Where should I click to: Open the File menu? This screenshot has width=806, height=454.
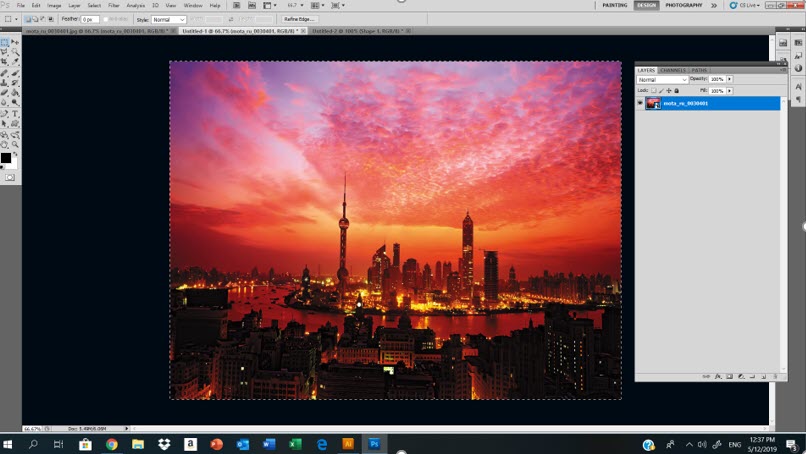21,5
